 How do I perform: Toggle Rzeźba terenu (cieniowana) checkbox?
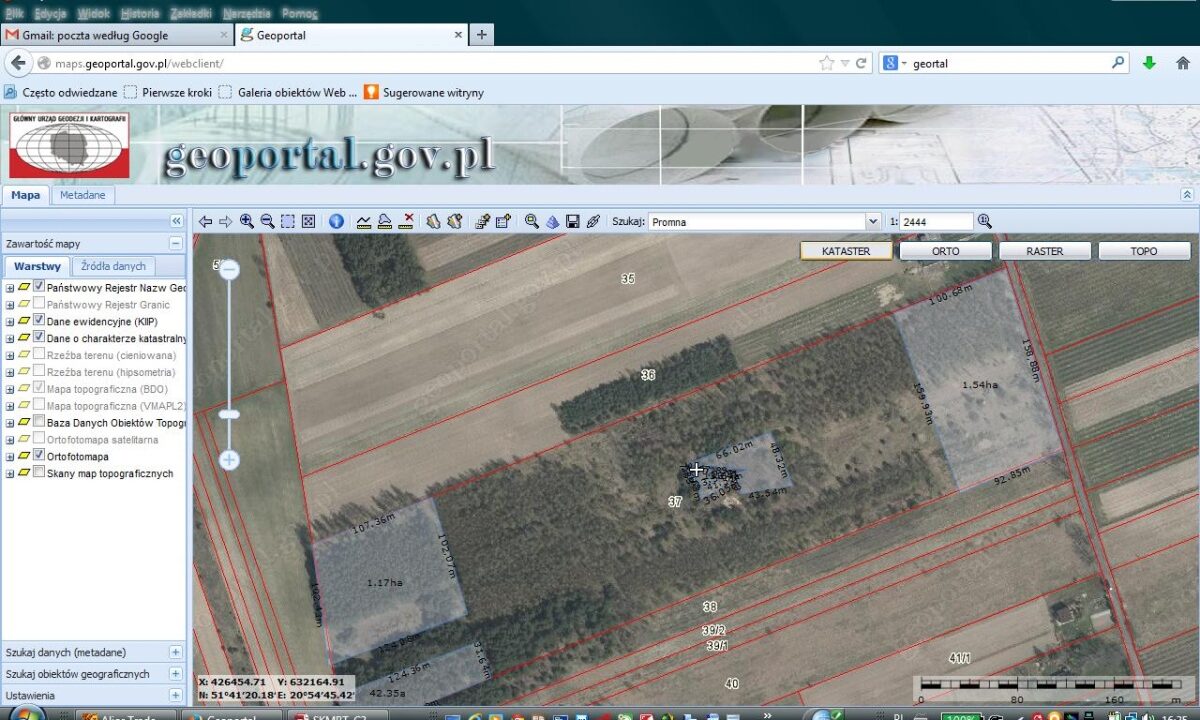39,355
